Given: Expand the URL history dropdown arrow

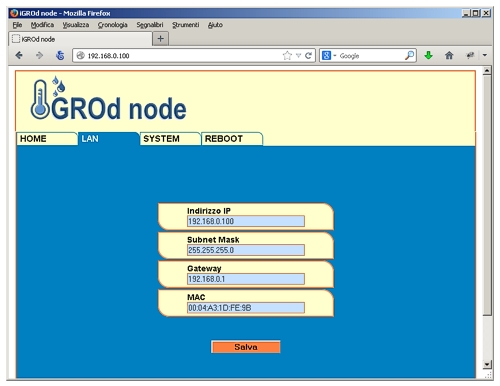Looking at the screenshot, I should (298, 56).
